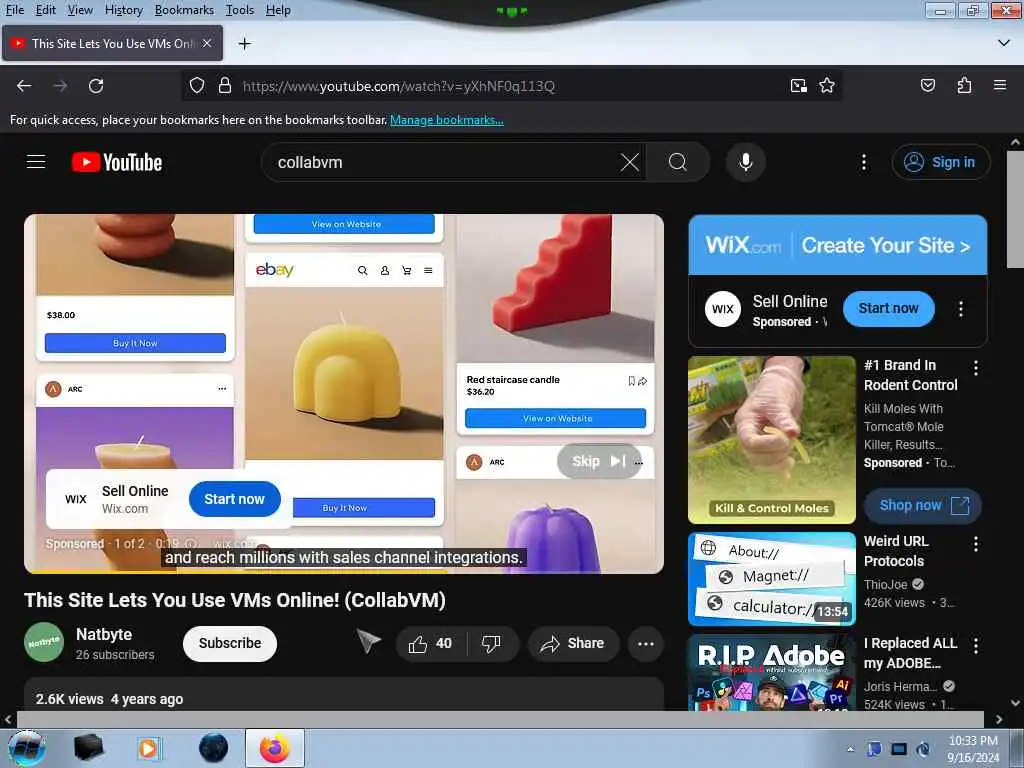1024x768 pixels.
Task: Open the Bookmarks menu
Action: click(x=184, y=10)
